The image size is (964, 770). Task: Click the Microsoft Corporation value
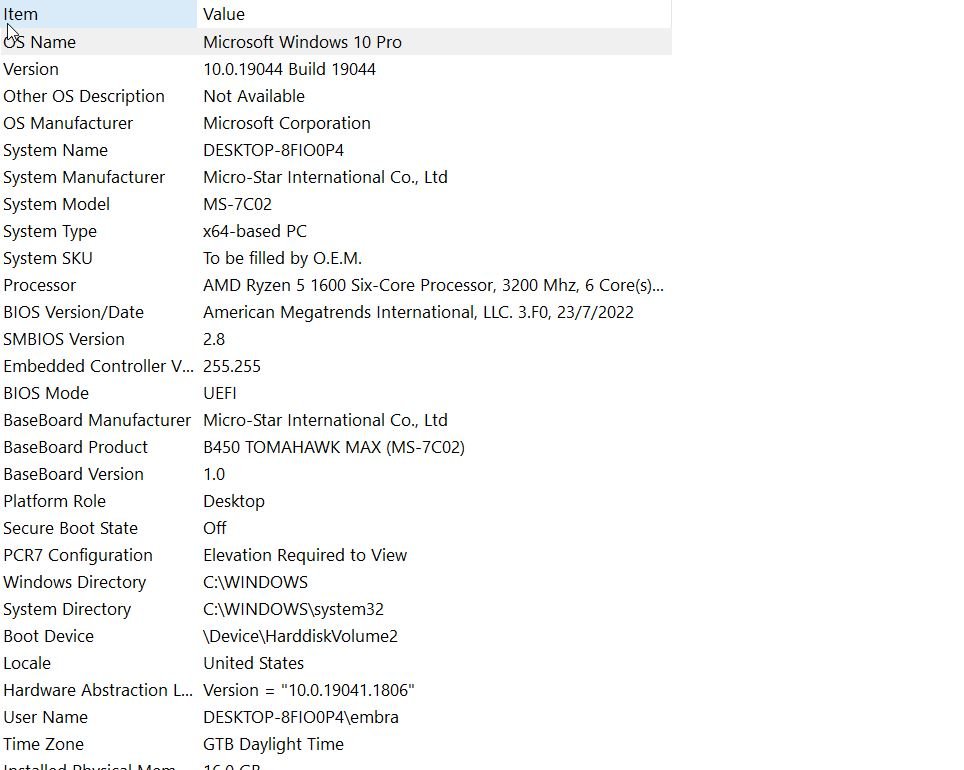coord(287,123)
